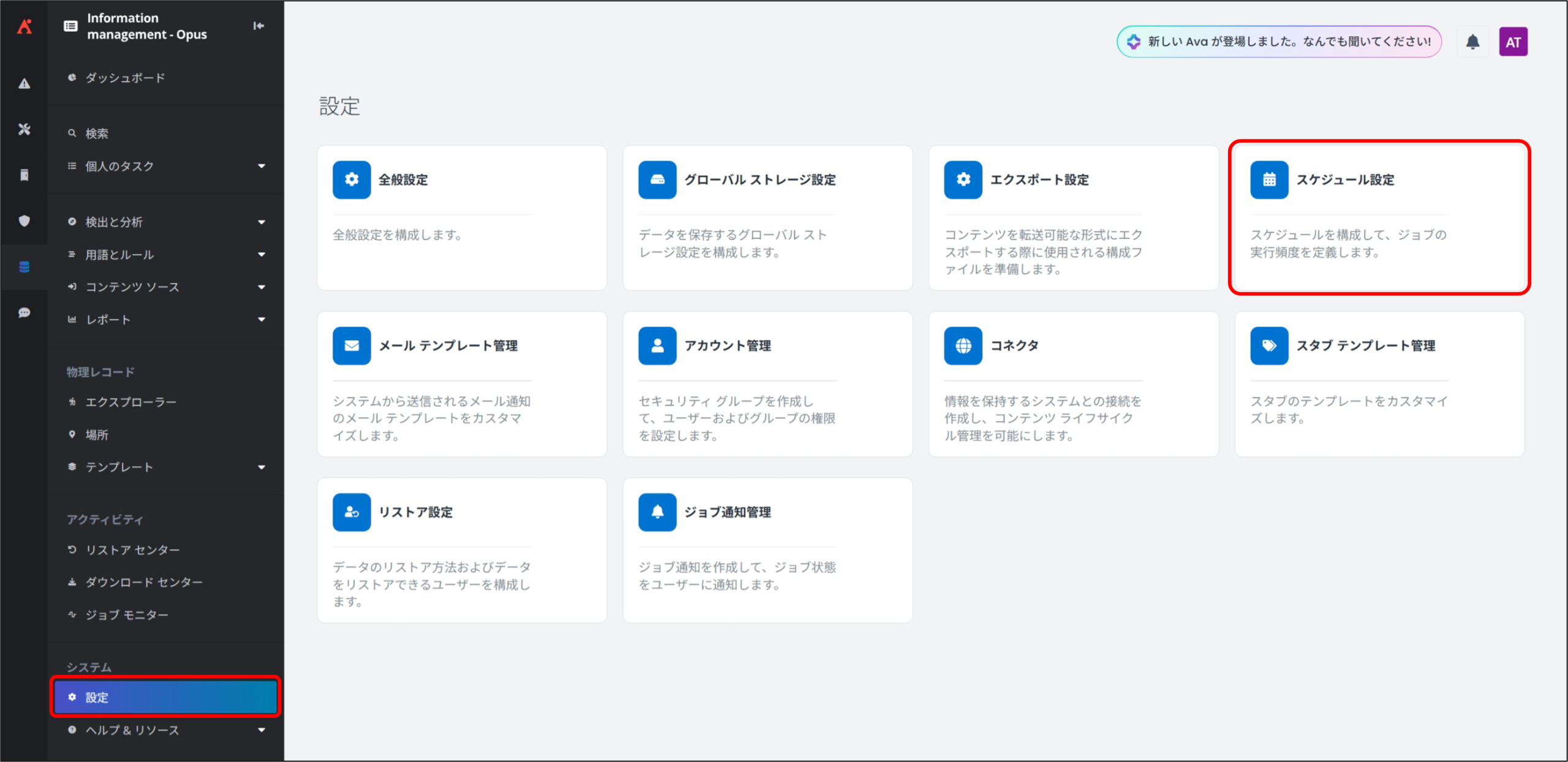Select the tools wrench icon in left rail

[24, 129]
